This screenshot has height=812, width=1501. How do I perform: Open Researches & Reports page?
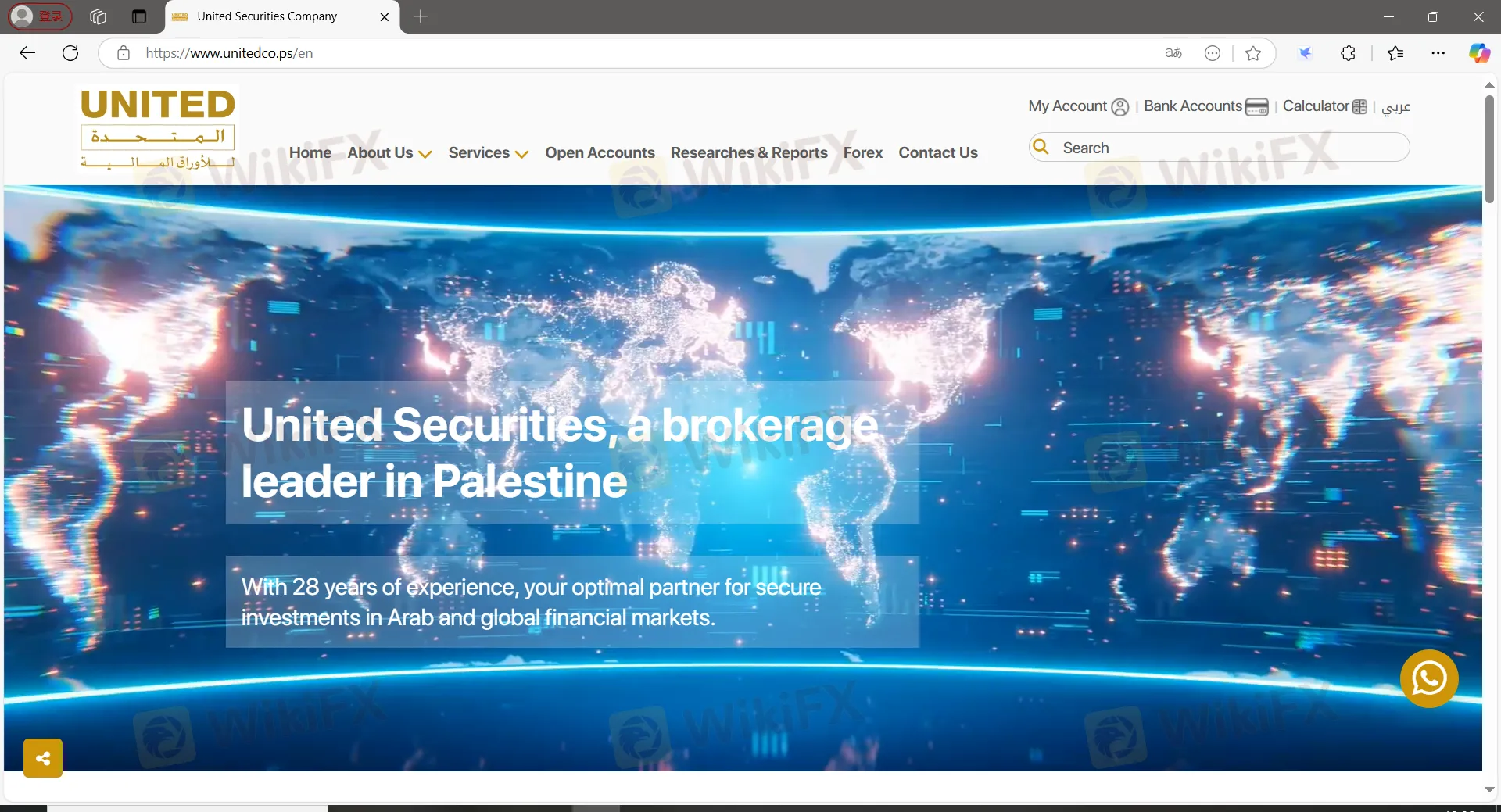coord(749,153)
